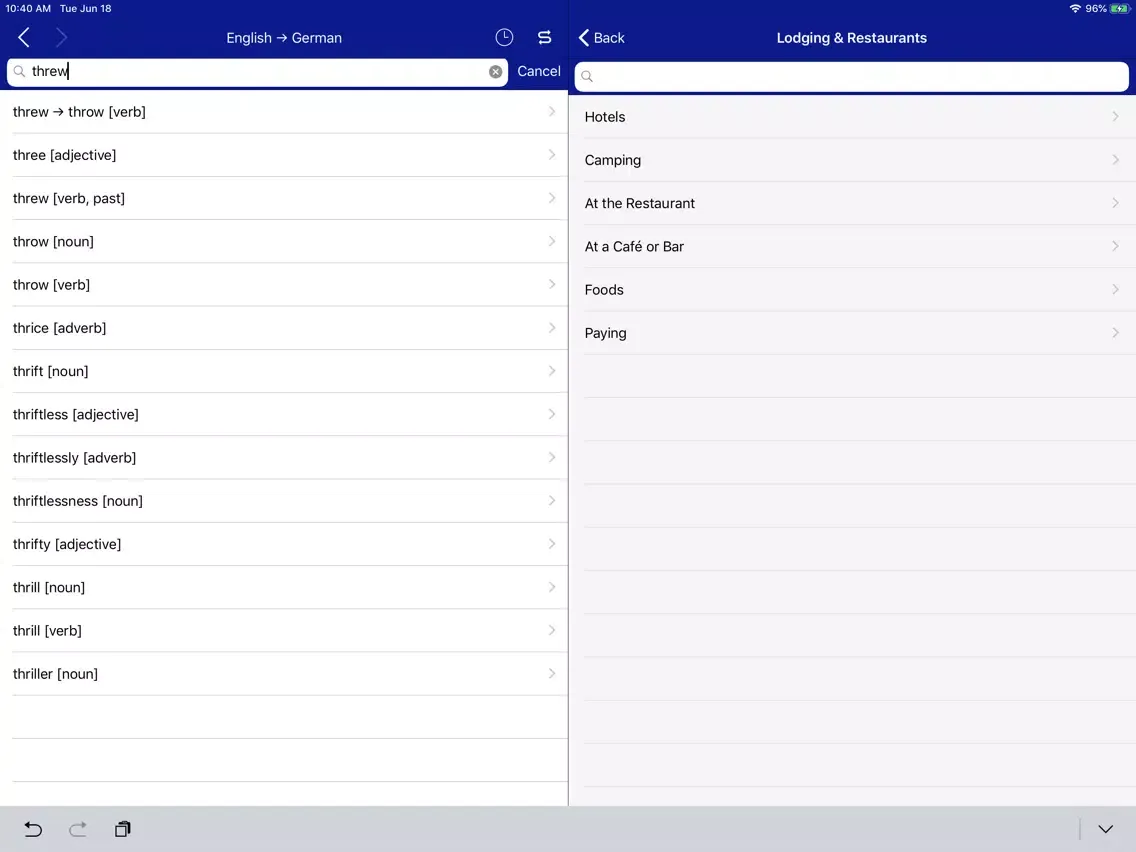Screen dimensions: 1136x852
Task: Tap chevron on Foods row
Action: click(x=1115, y=289)
